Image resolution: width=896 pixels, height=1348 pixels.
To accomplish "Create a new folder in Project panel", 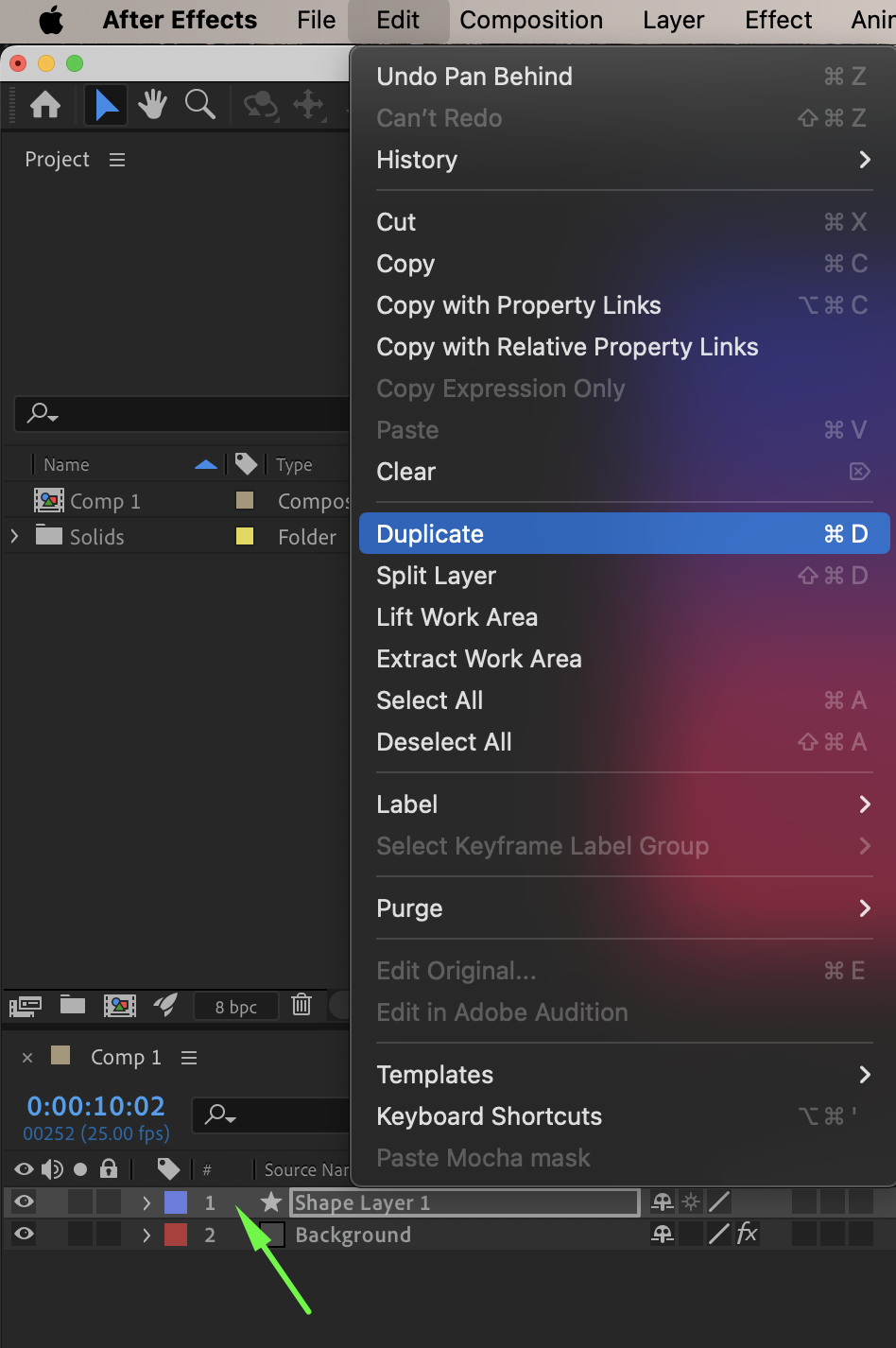I will 73,1005.
